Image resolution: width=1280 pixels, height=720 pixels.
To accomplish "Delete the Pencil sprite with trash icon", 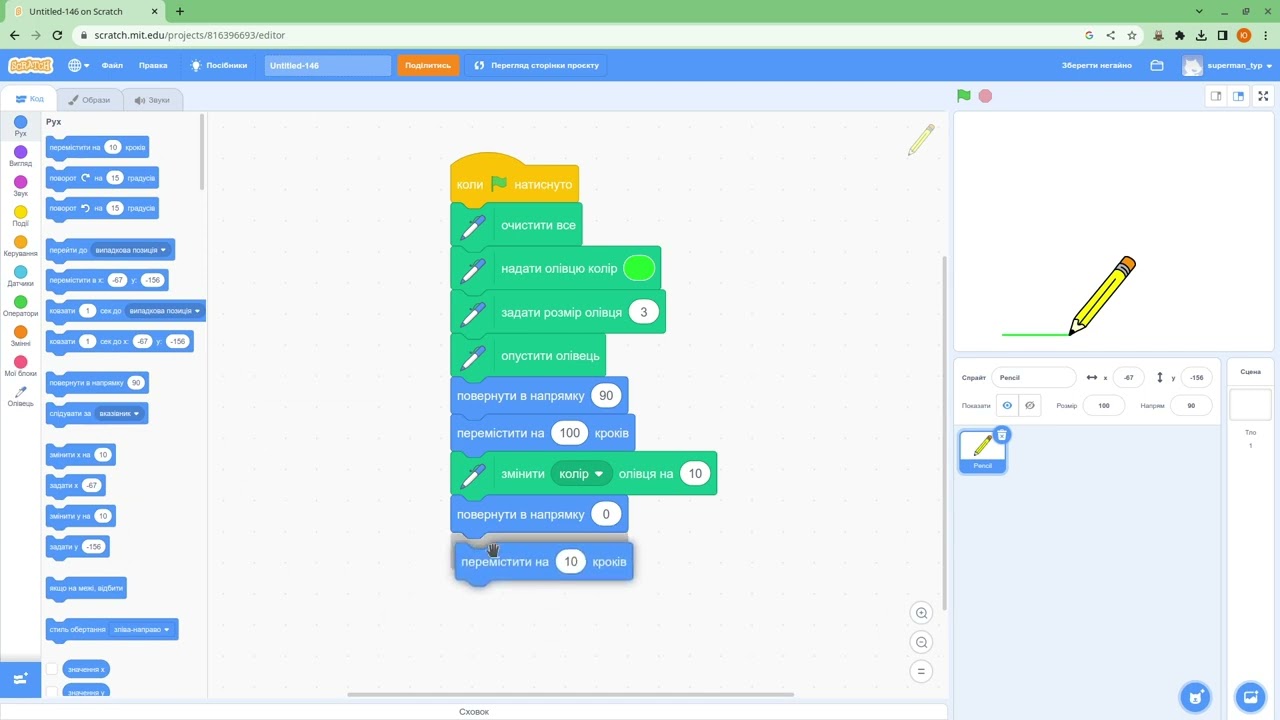I will [1002, 434].
